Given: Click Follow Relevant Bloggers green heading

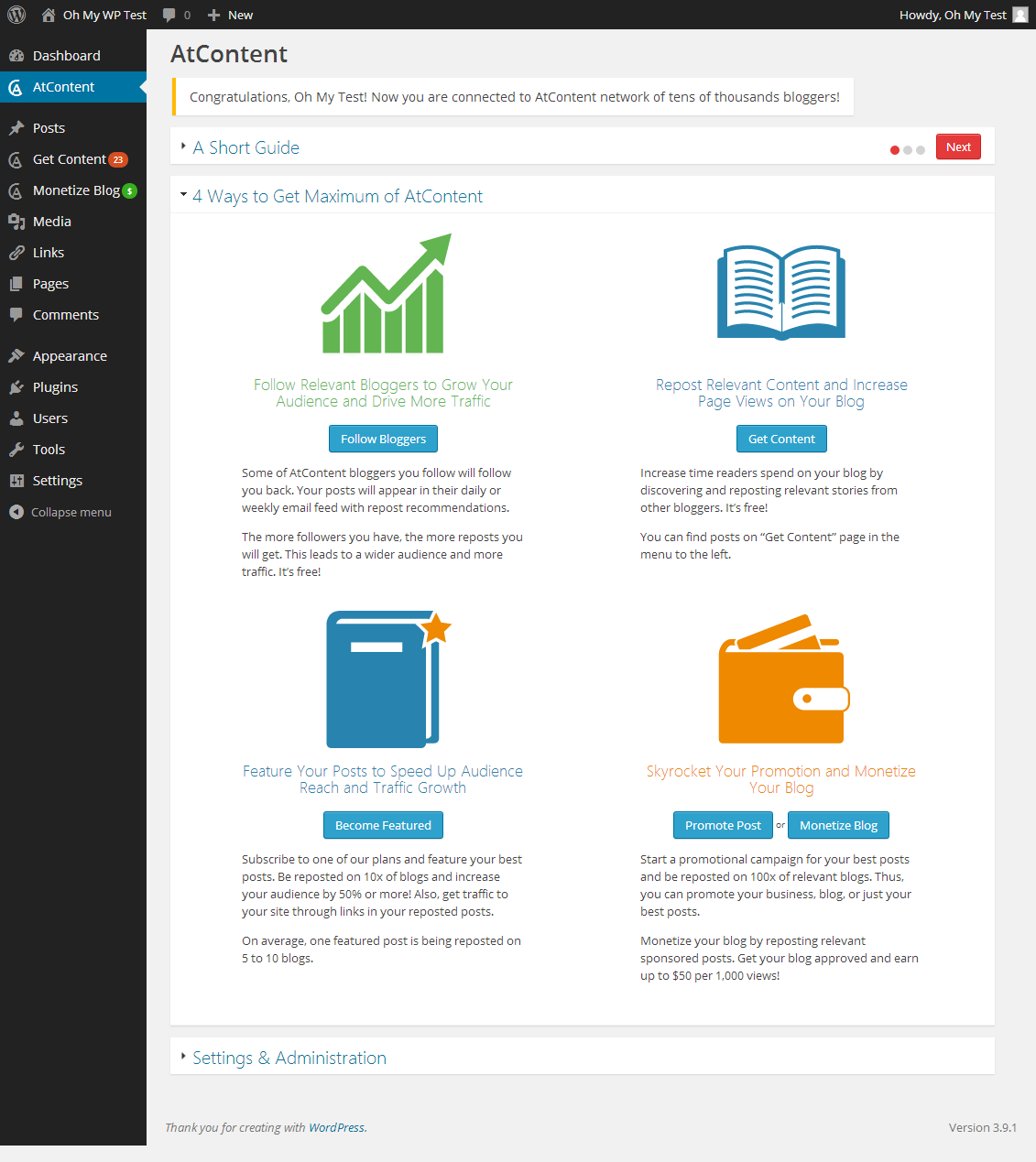Looking at the screenshot, I should pyautogui.click(x=383, y=393).
